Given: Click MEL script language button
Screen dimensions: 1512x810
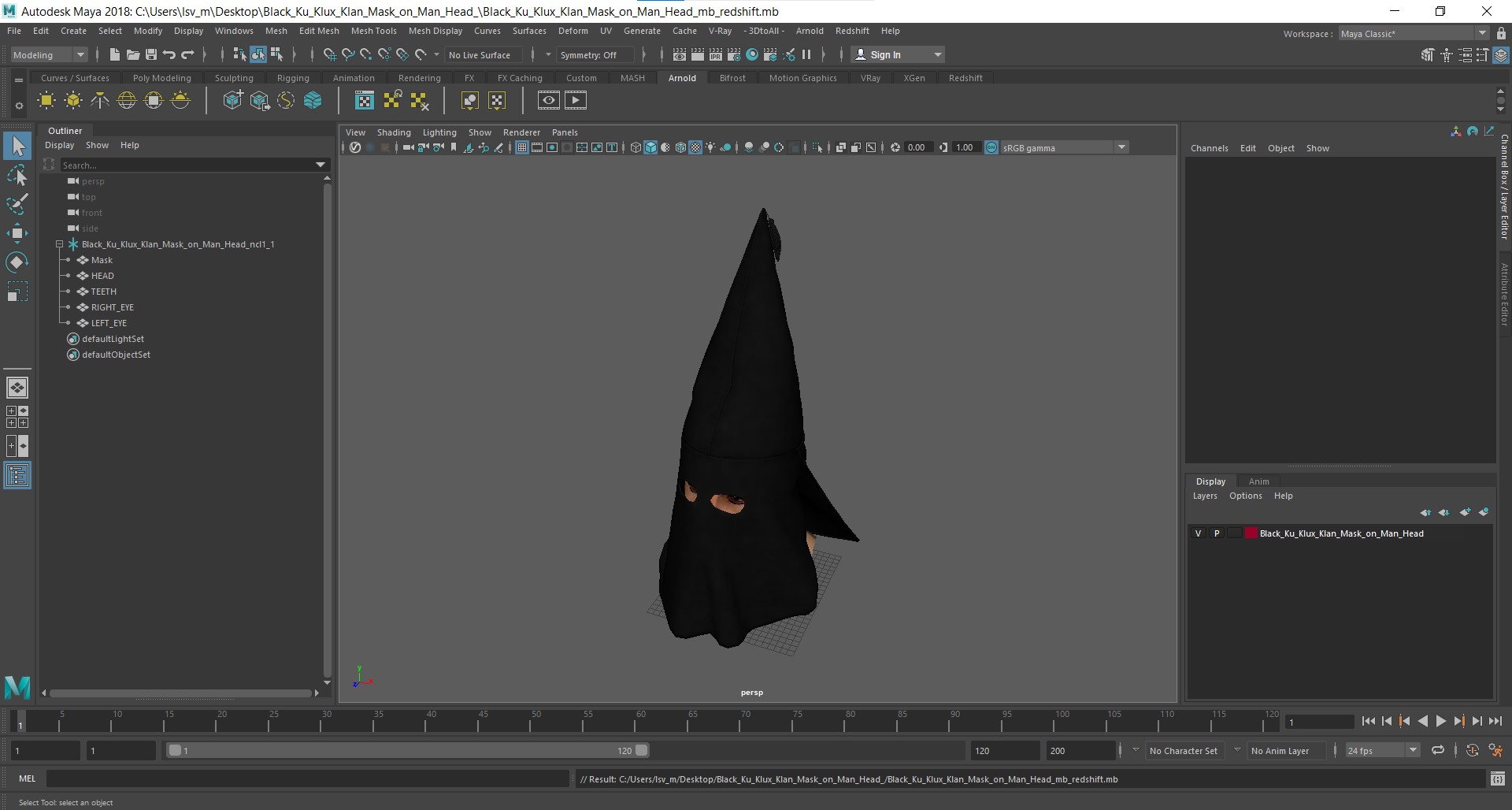Looking at the screenshot, I should 28,778.
